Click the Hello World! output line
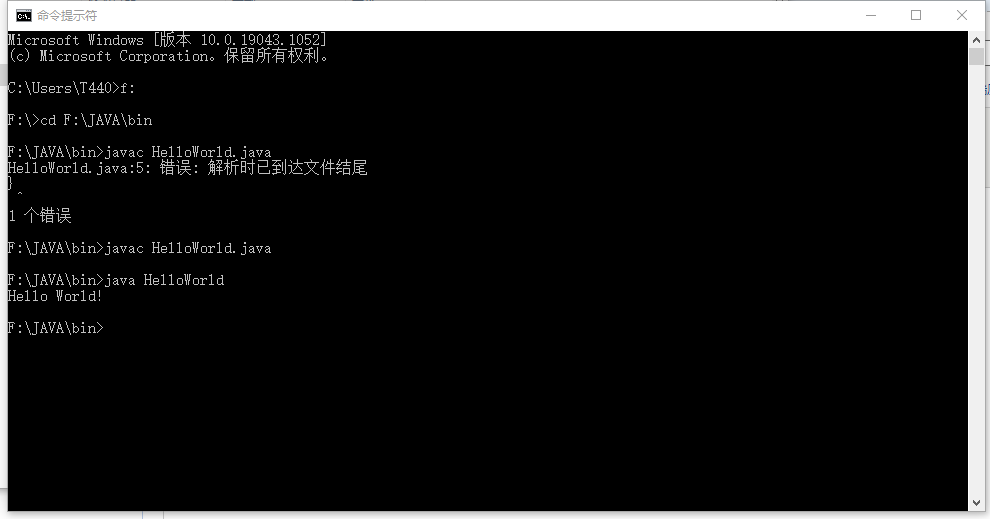 tap(55, 296)
